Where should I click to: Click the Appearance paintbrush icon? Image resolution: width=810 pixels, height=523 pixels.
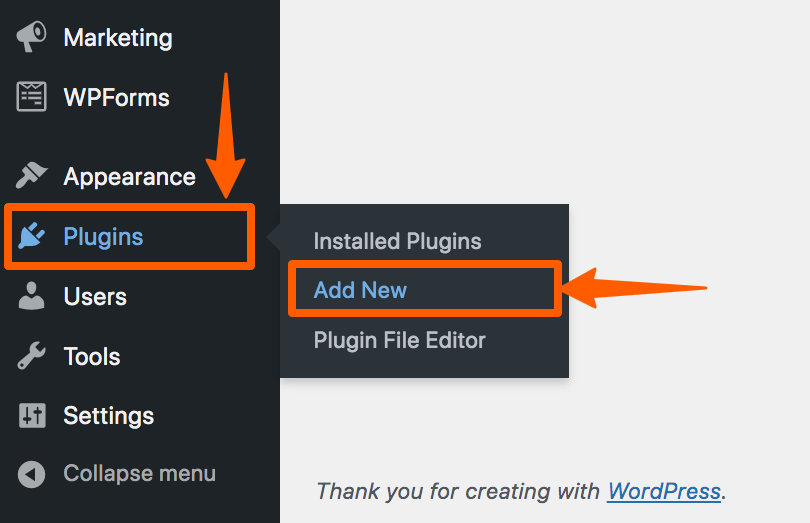[32, 176]
